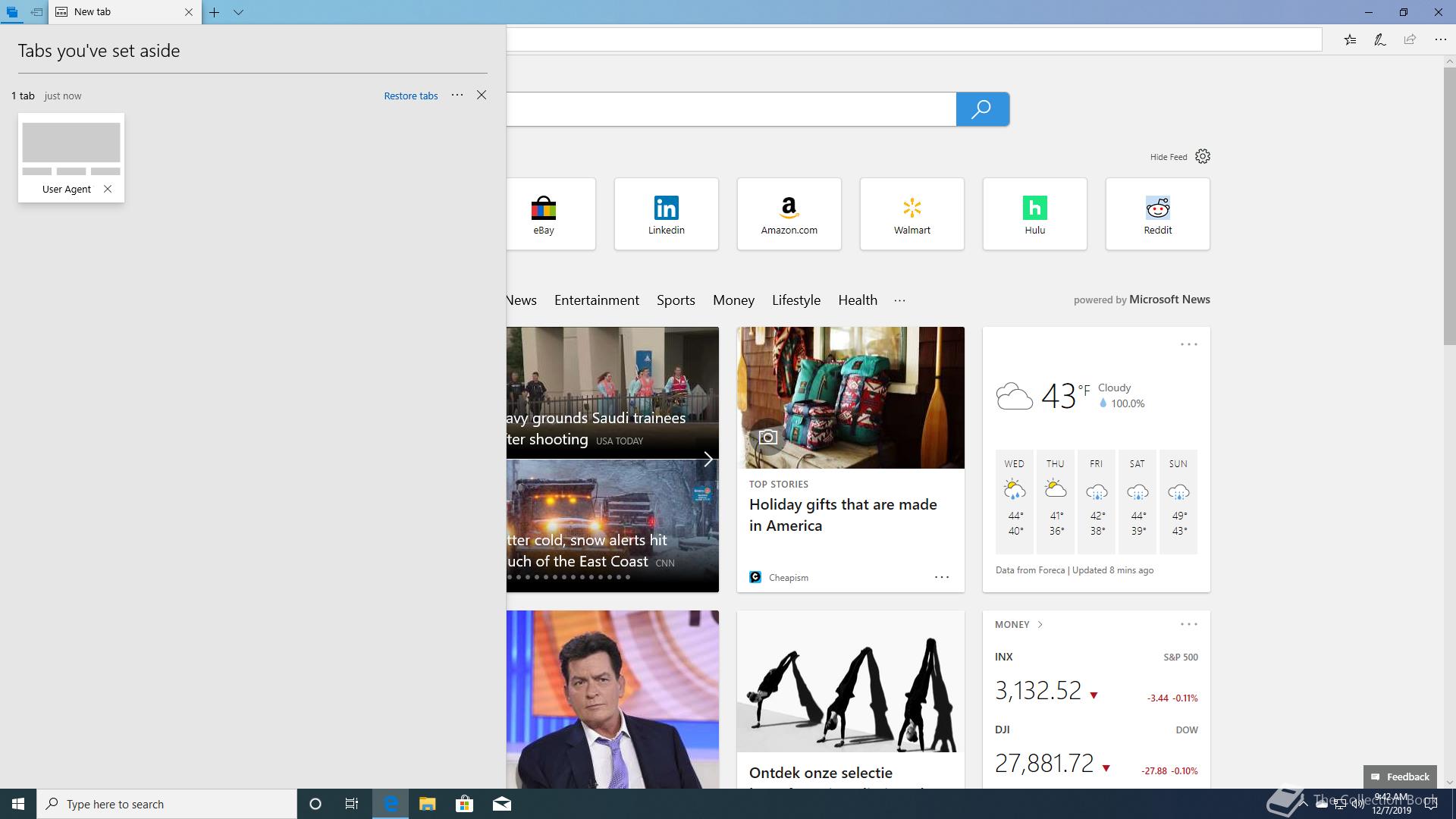Open the MONEY section heading link
This screenshot has height=819, width=1456.
(x=1018, y=625)
